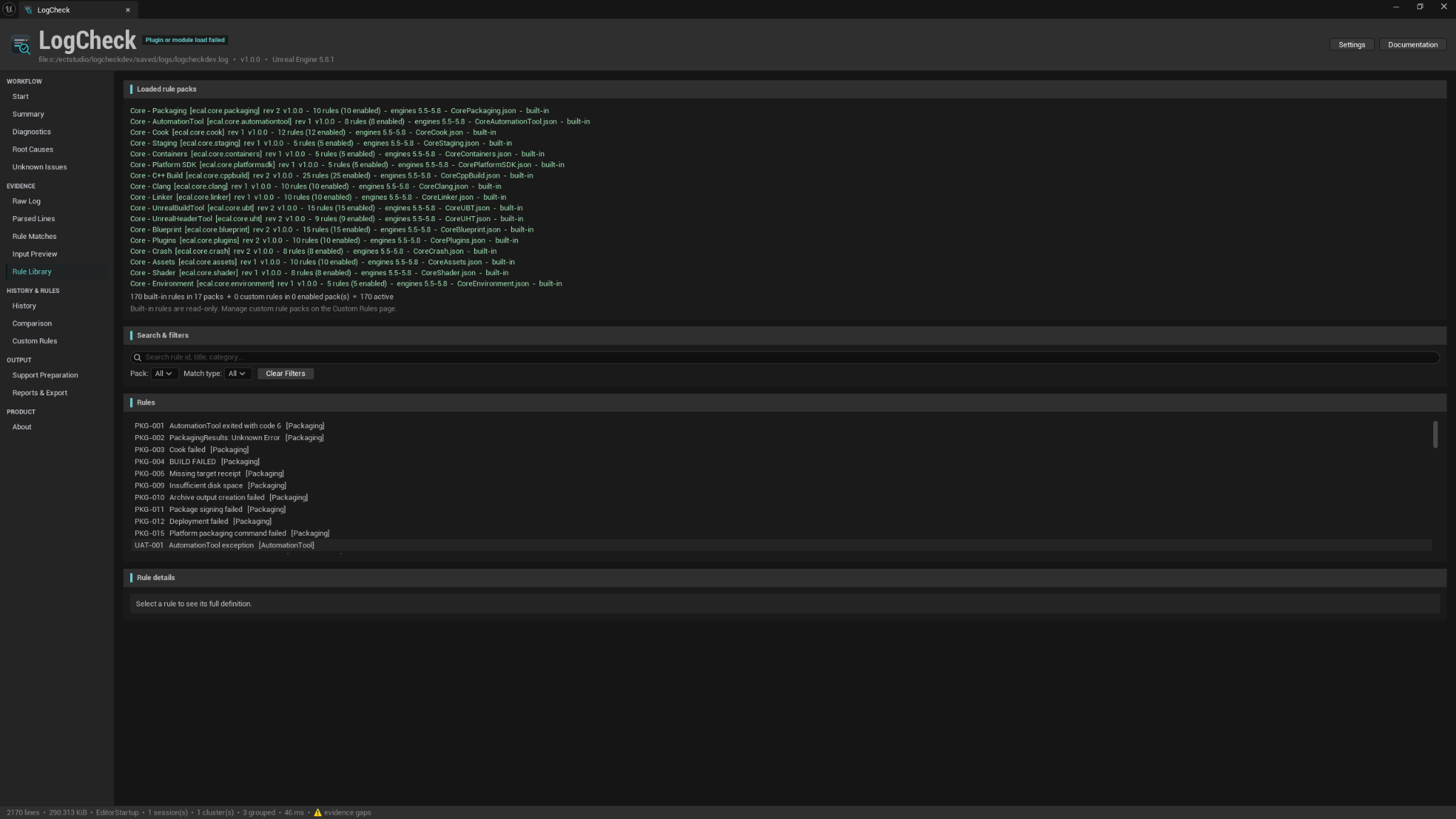
Task: Select rule PKG-009 Insufficient disk space
Action: click(781, 486)
